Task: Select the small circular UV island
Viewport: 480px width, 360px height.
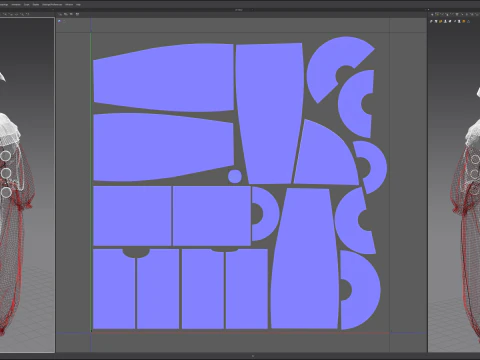Action: tap(235, 176)
